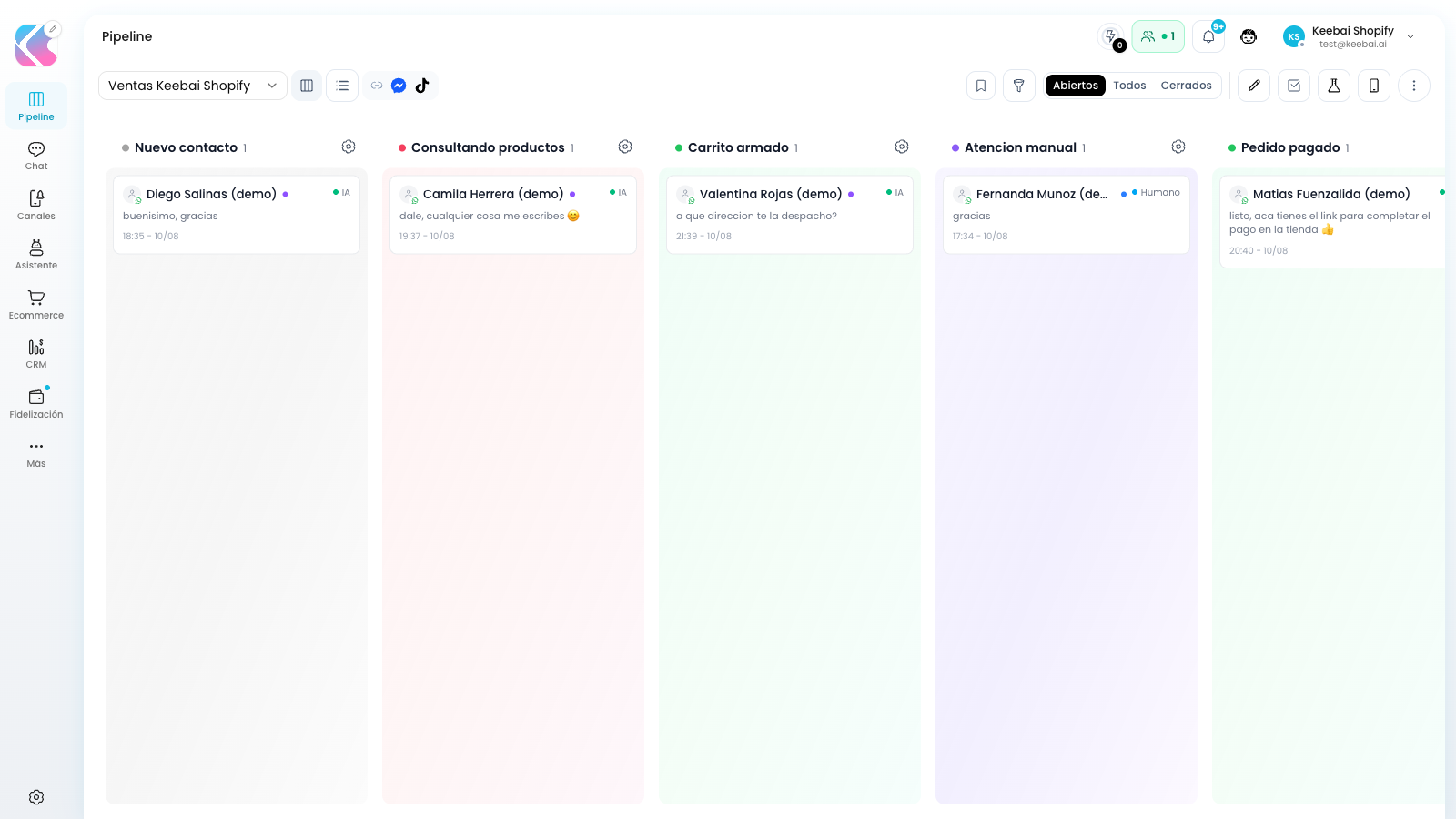Show Abiertos conversations
Screen dimensions: 1456x819
1076,86
